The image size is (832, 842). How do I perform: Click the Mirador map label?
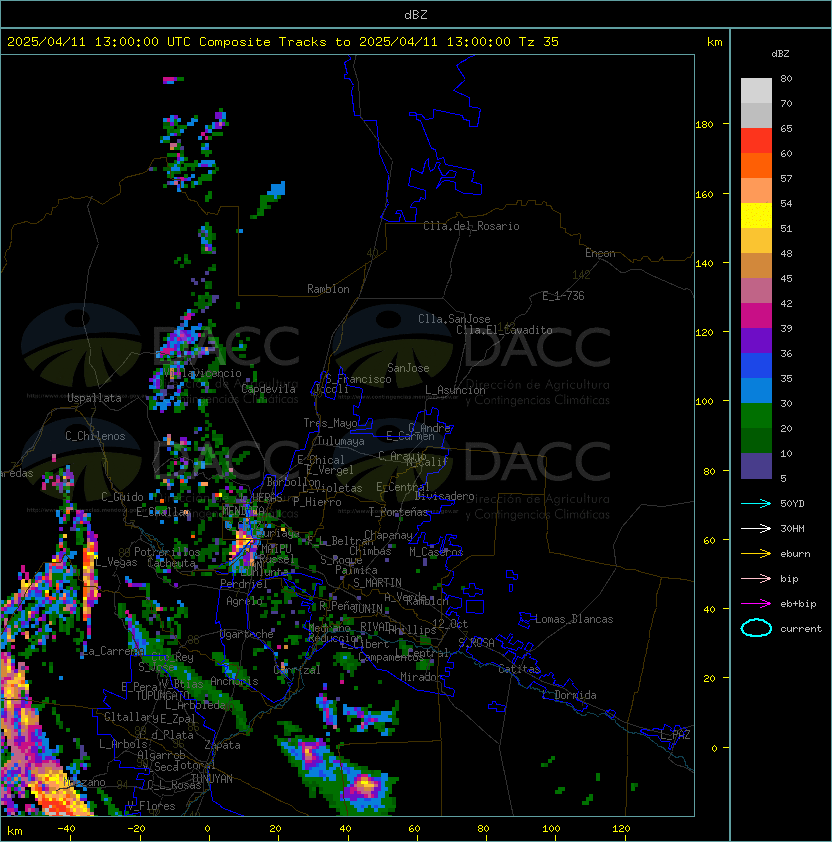[x=422, y=677]
